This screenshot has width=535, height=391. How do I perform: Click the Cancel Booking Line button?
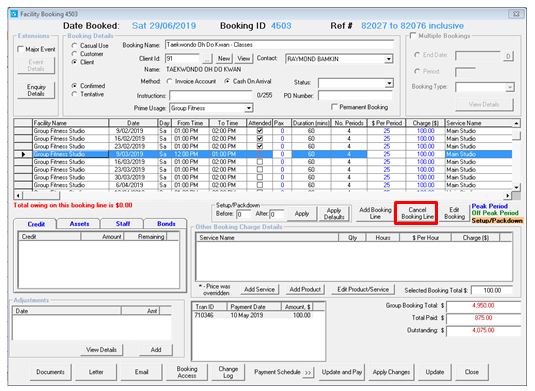417,213
